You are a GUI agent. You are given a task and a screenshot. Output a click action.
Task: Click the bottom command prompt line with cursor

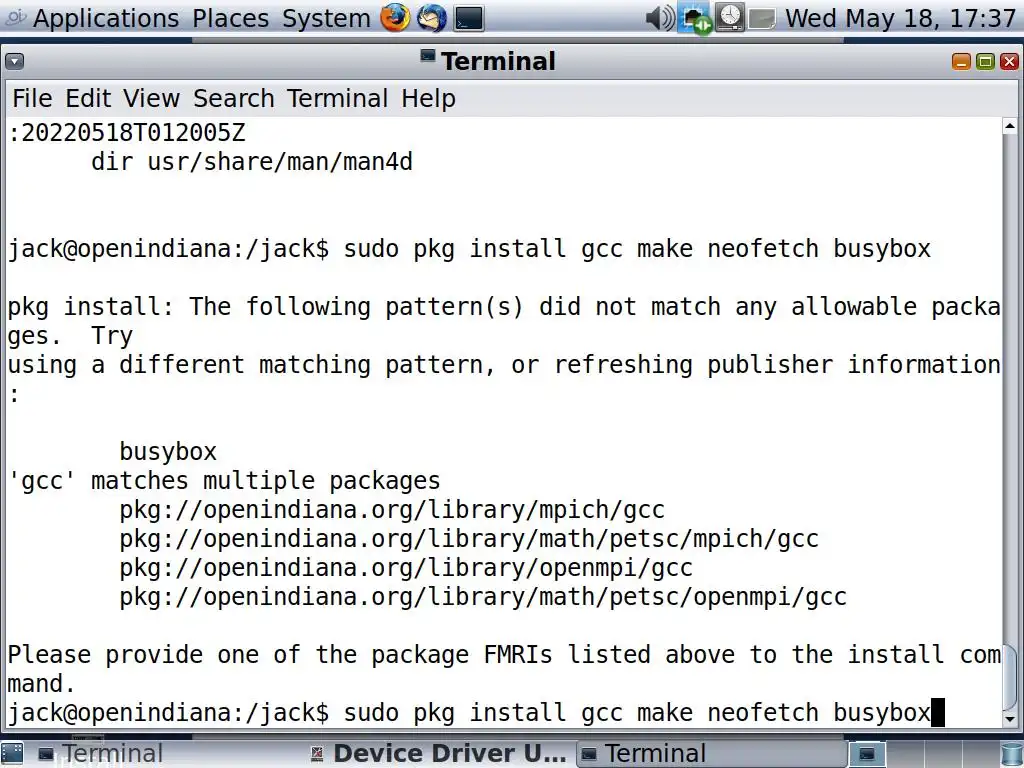pyautogui.click(x=476, y=713)
